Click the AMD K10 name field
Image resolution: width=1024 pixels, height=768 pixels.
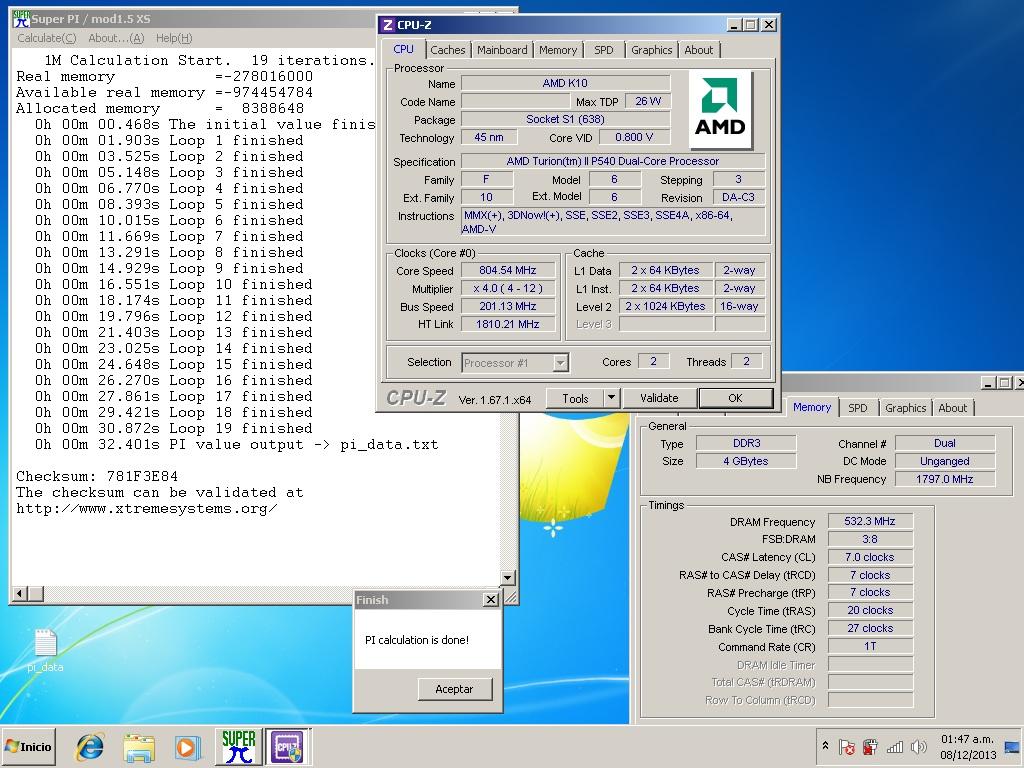click(x=565, y=83)
